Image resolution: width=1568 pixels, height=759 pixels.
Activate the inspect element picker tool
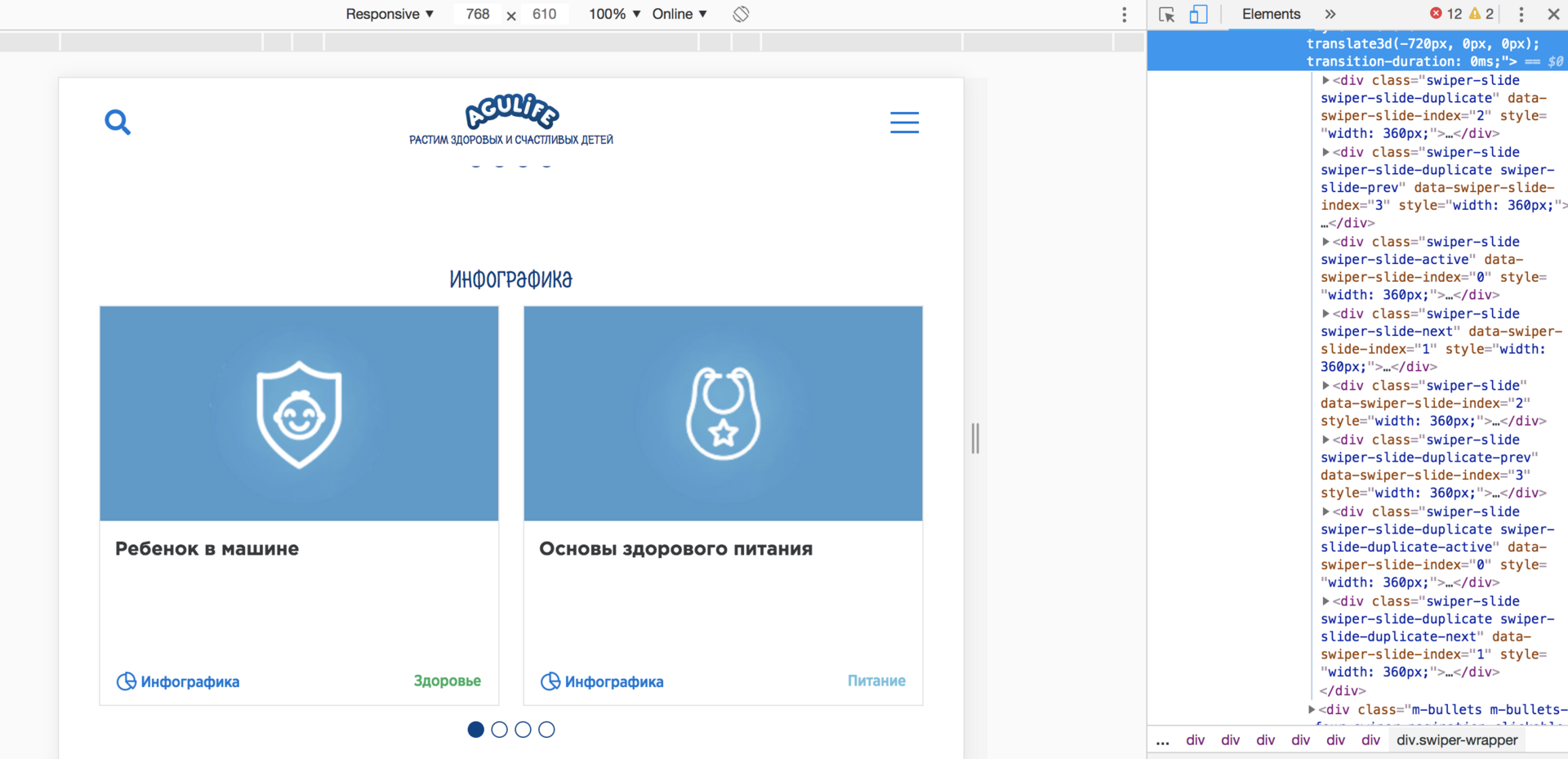coord(1166,14)
